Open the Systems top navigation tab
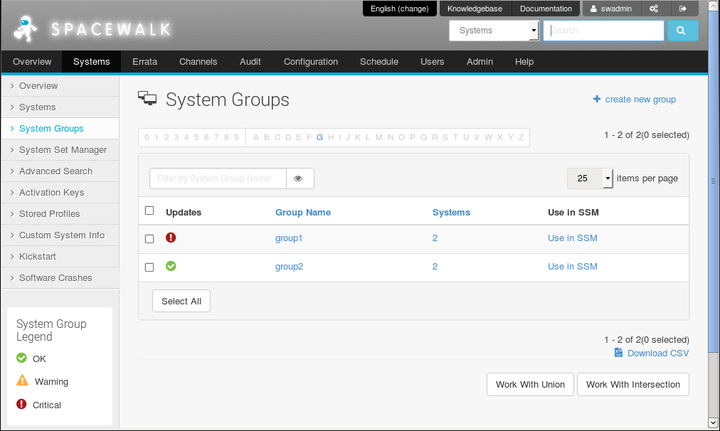The height and width of the screenshot is (431, 720). tap(91, 62)
